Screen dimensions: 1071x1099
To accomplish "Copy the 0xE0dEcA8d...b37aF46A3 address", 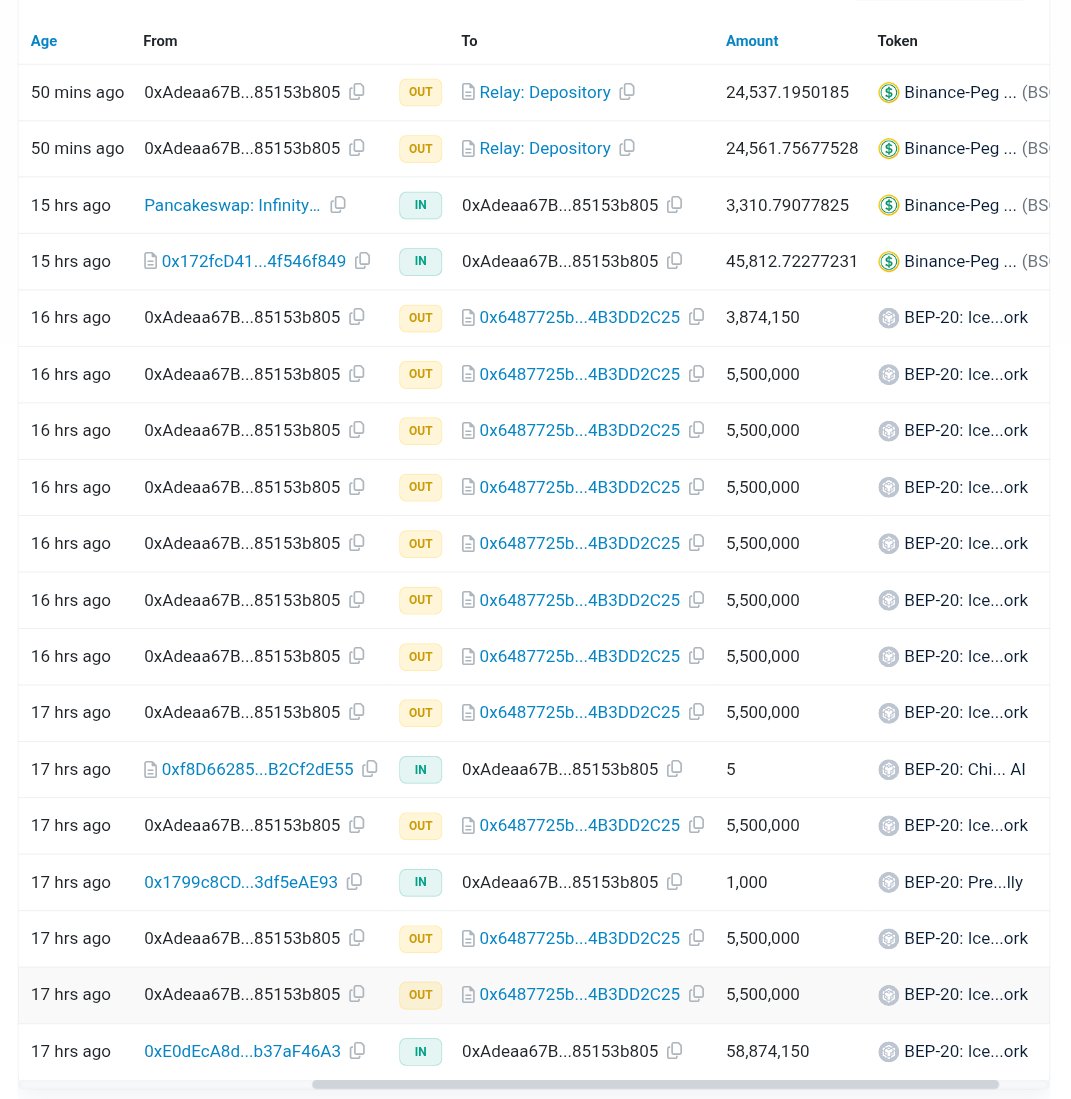I will click(357, 1051).
